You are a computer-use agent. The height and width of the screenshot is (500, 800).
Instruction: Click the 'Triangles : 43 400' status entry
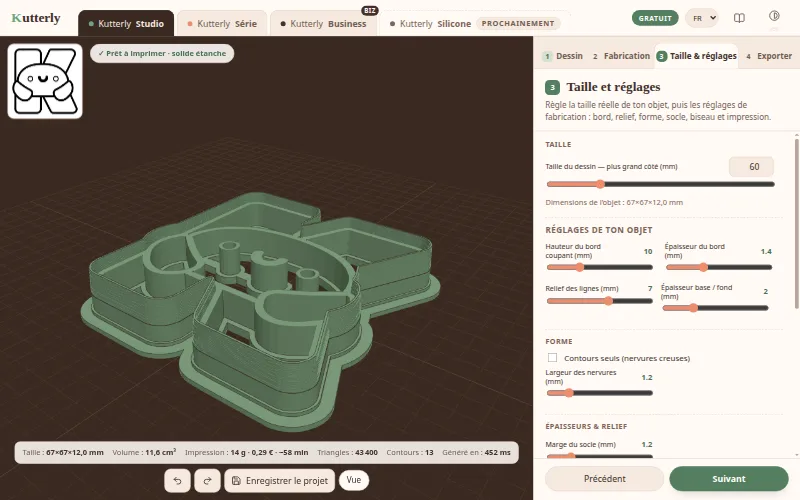point(347,453)
